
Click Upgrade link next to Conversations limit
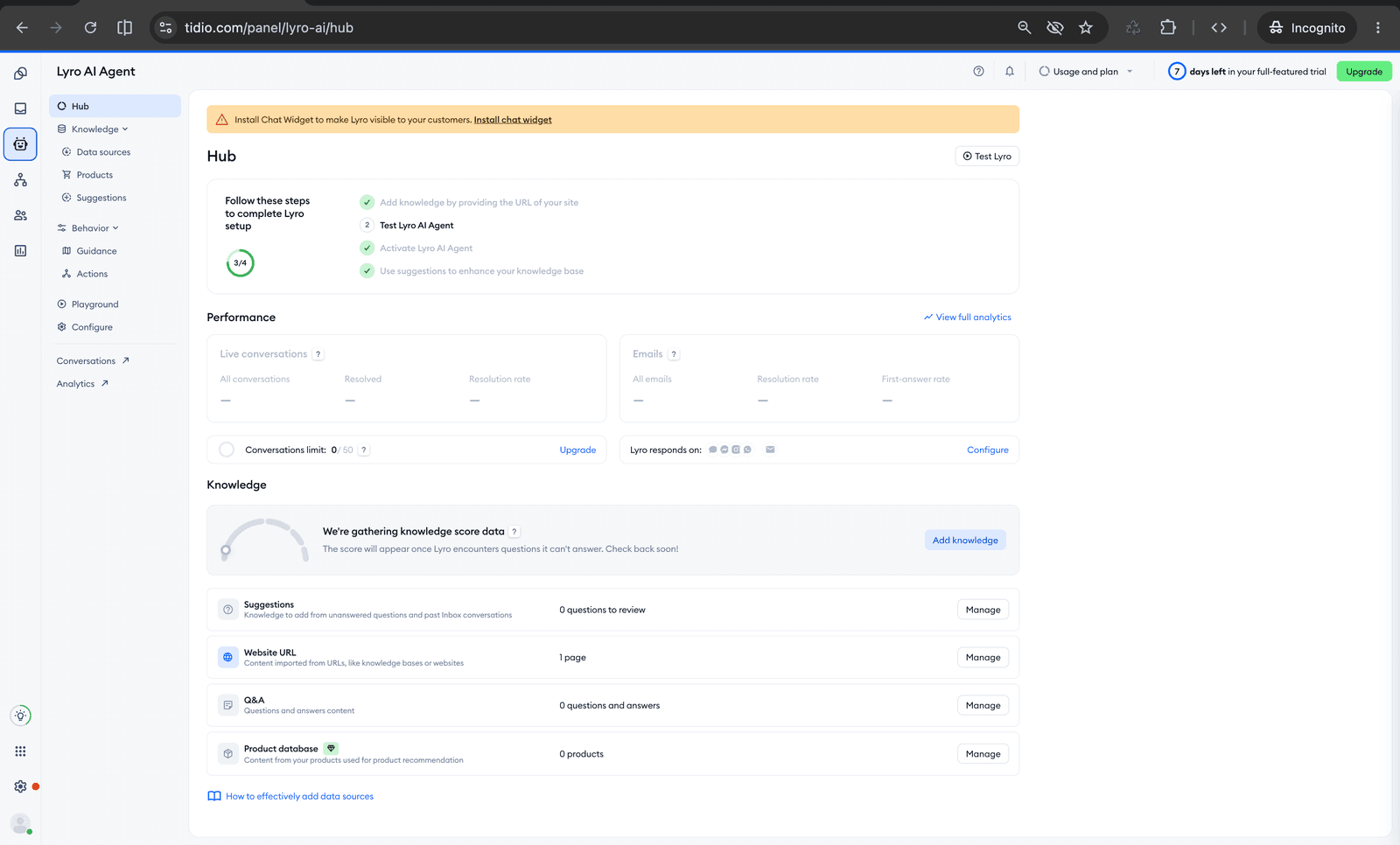pos(577,450)
